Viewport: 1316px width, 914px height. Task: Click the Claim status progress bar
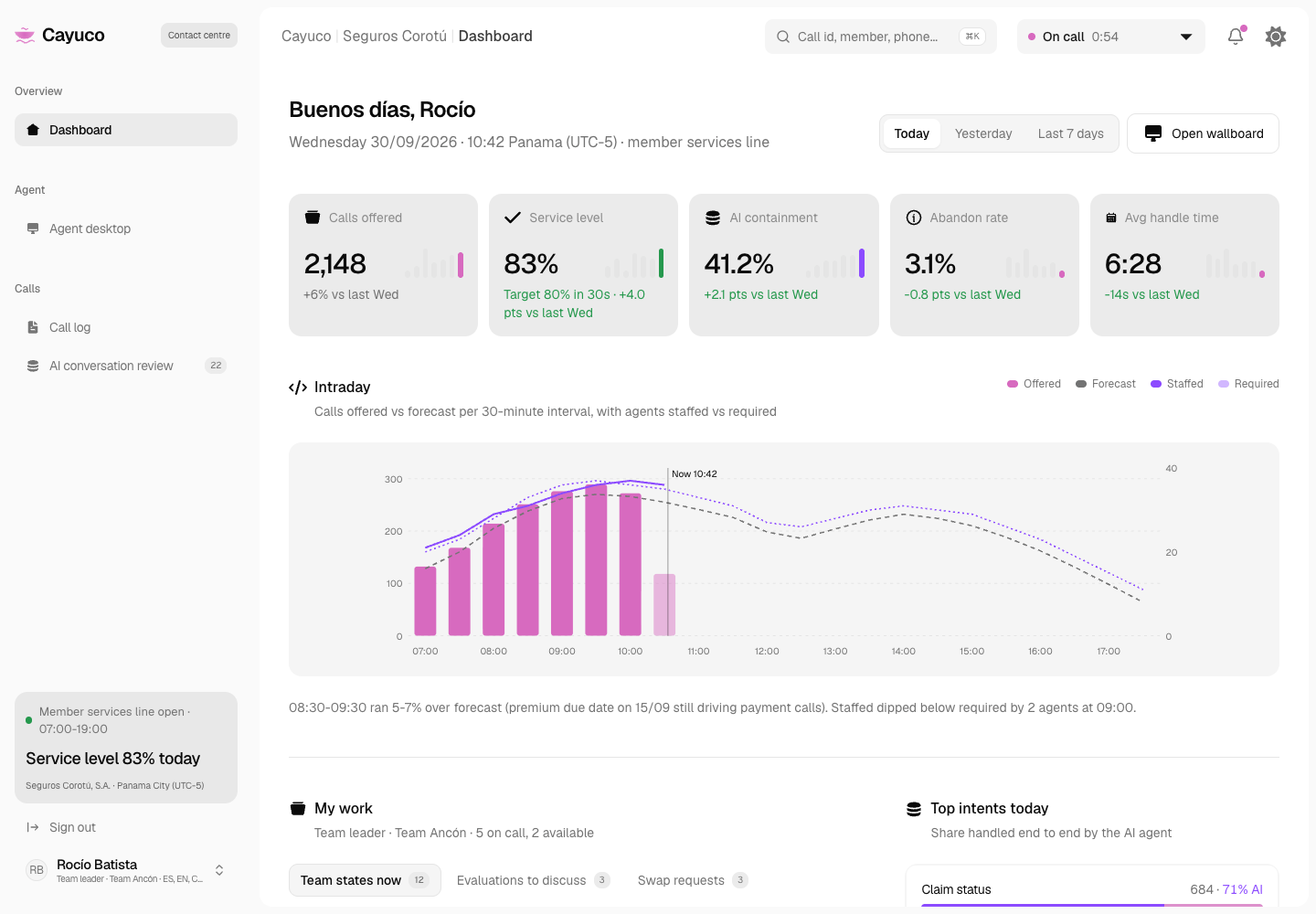(1092, 905)
